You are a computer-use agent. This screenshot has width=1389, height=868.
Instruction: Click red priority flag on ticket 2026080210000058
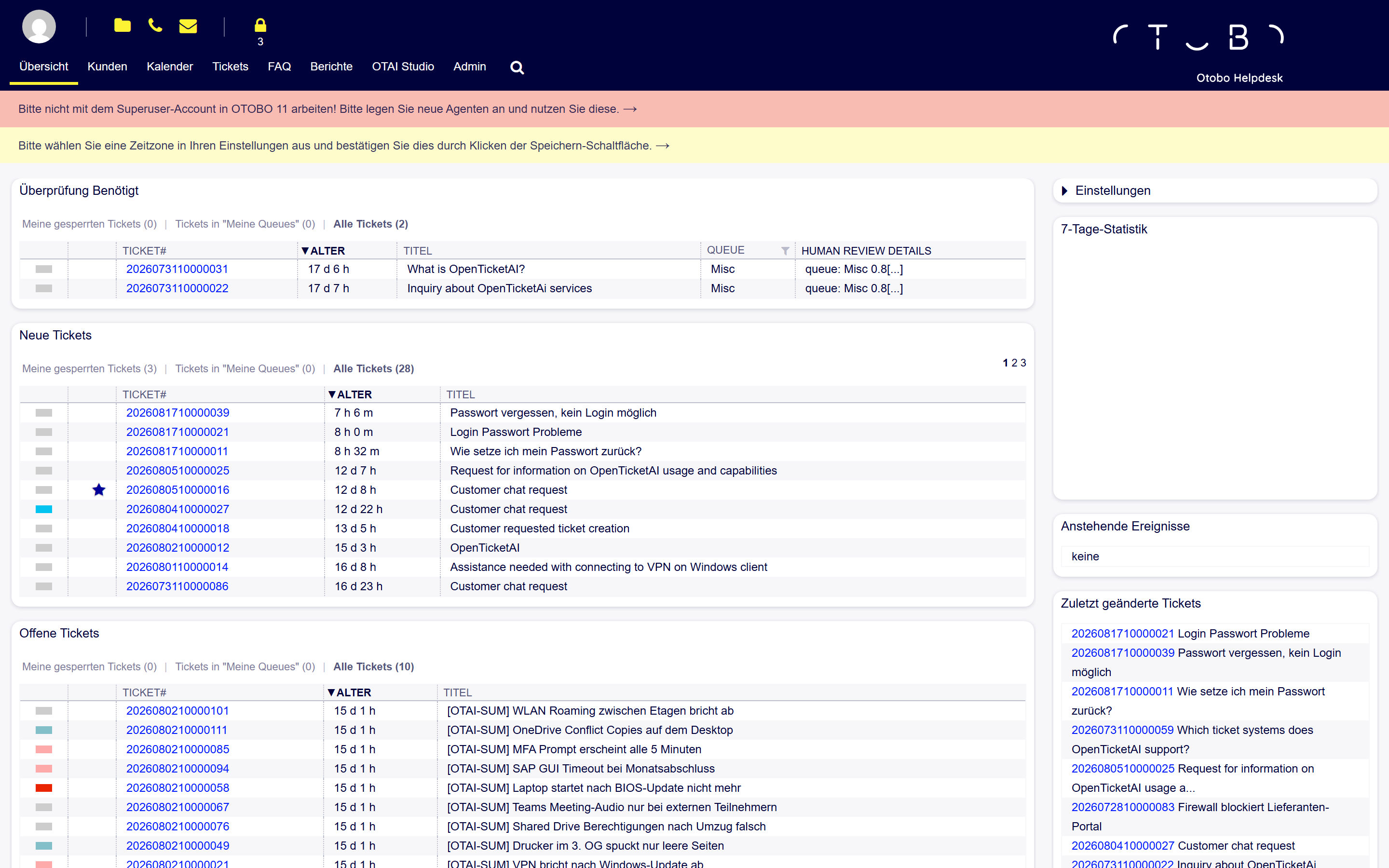click(x=43, y=787)
